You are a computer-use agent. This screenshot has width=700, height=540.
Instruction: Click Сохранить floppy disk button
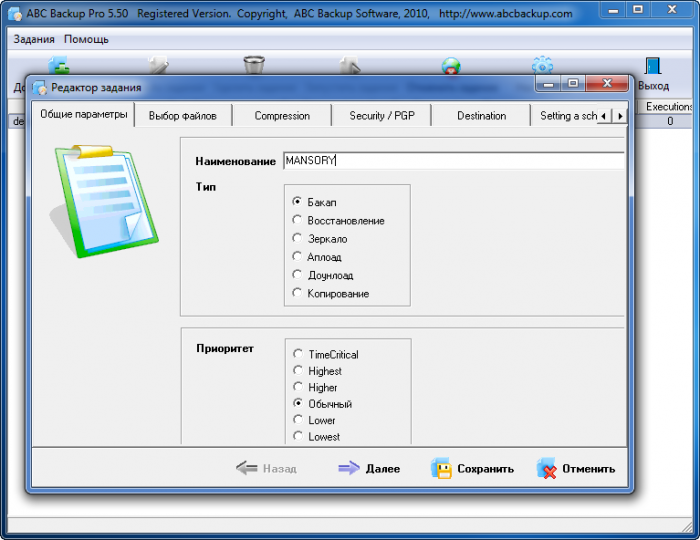[x=472, y=468]
